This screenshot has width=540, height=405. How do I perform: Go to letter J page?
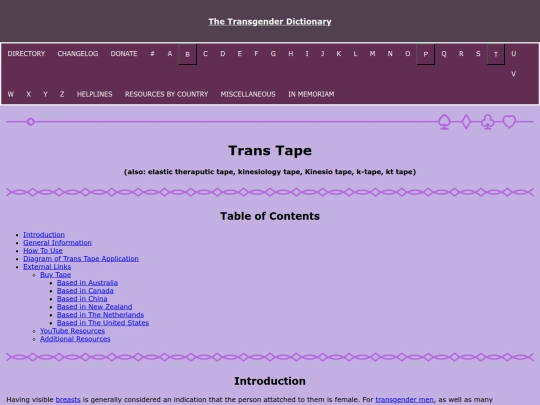(x=323, y=54)
